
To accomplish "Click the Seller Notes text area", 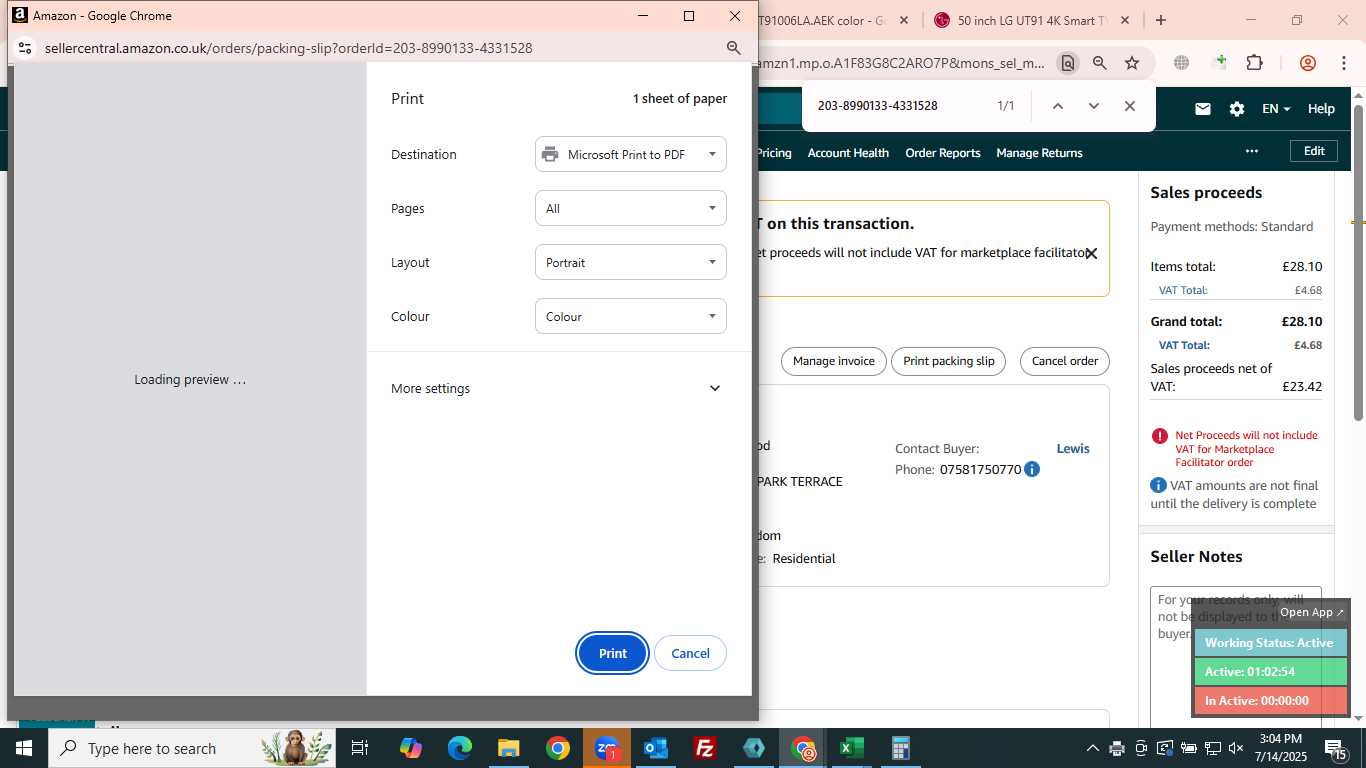I will (x=1235, y=655).
